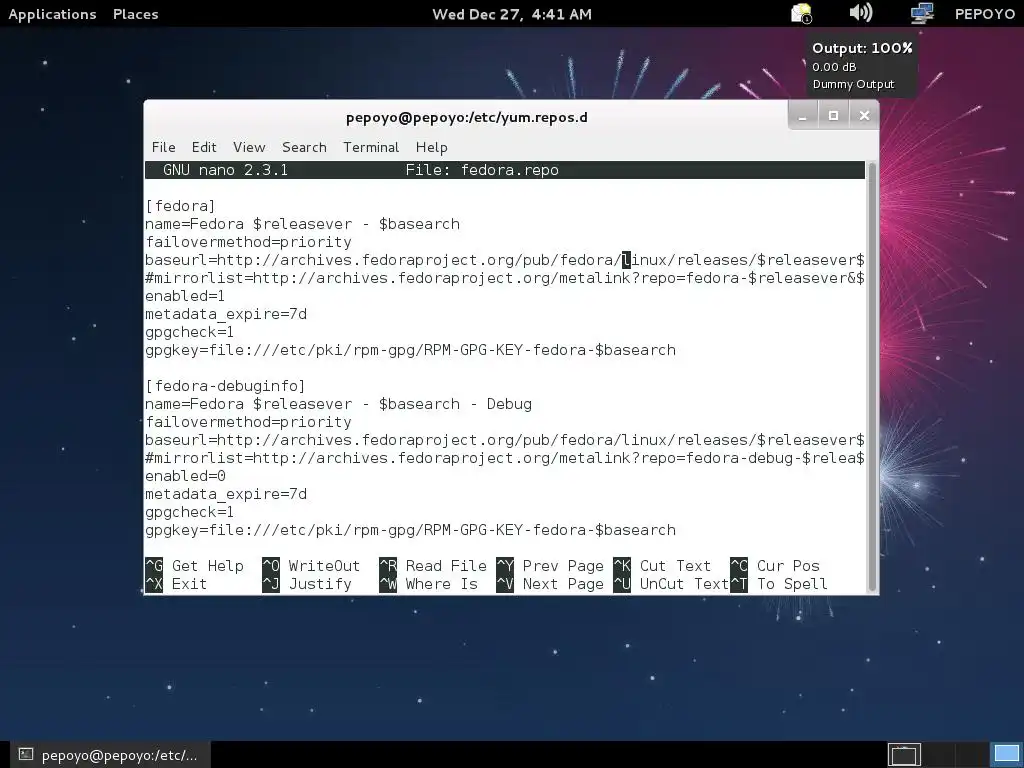The image size is (1024, 768).
Task: Click the enabled=0 line
Action: pos(185,476)
